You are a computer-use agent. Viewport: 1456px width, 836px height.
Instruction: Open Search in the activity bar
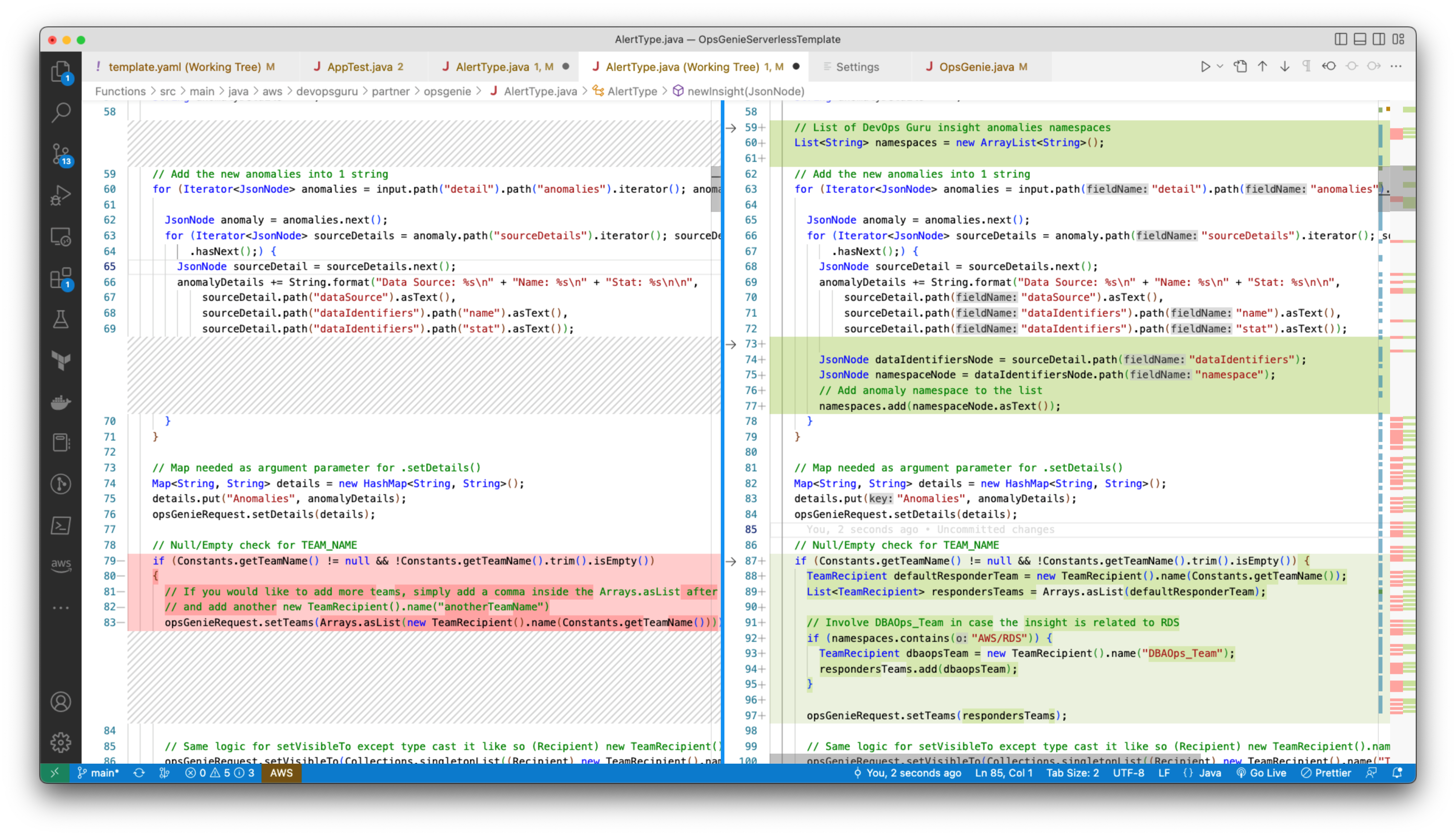[61, 113]
